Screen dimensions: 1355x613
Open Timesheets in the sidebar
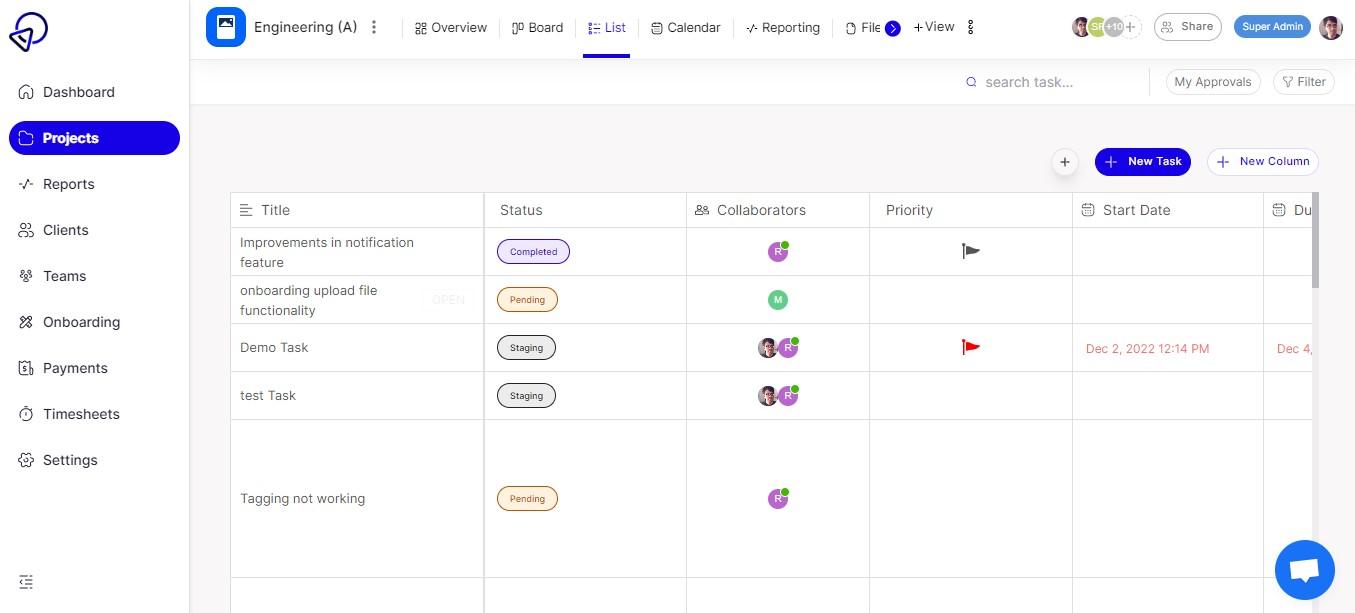(81, 414)
